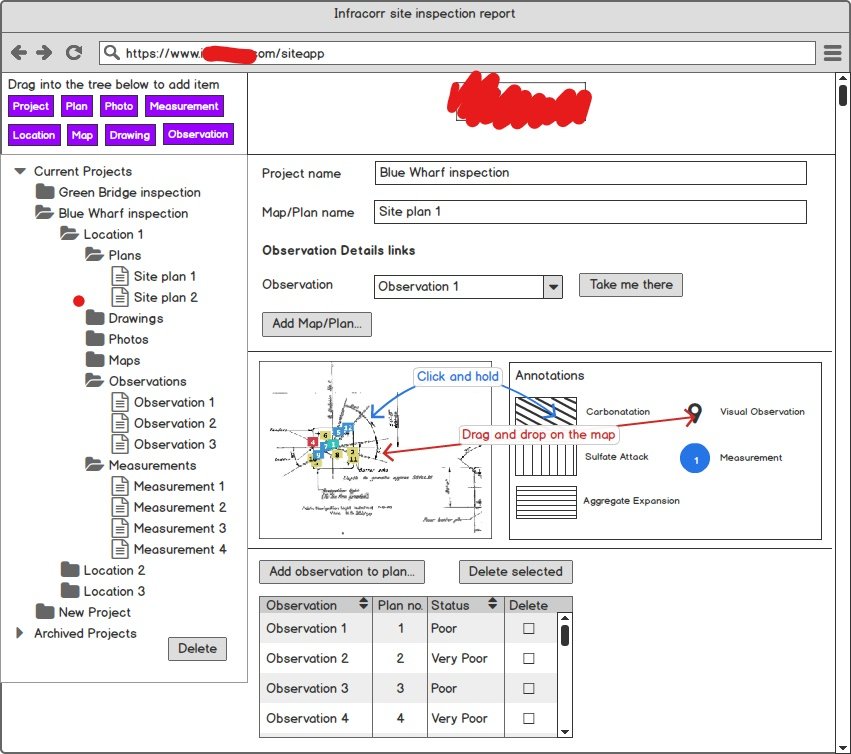Screen dimensions: 851x754
Task: Click 'Very Poor' status in Observation 2 row
Action: pyautogui.click(x=459, y=658)
